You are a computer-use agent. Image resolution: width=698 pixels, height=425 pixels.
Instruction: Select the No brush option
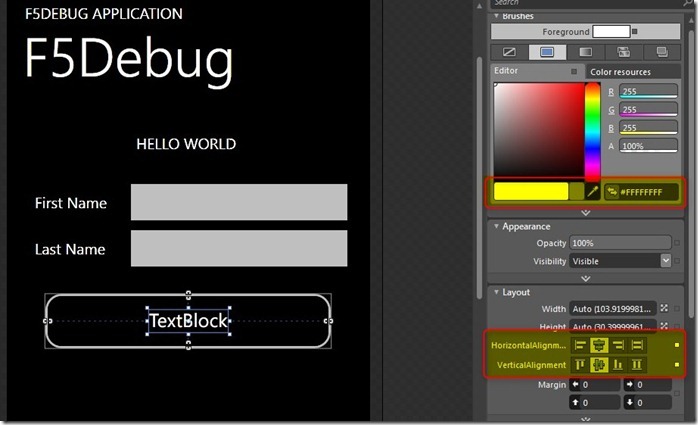click(509, 52)
